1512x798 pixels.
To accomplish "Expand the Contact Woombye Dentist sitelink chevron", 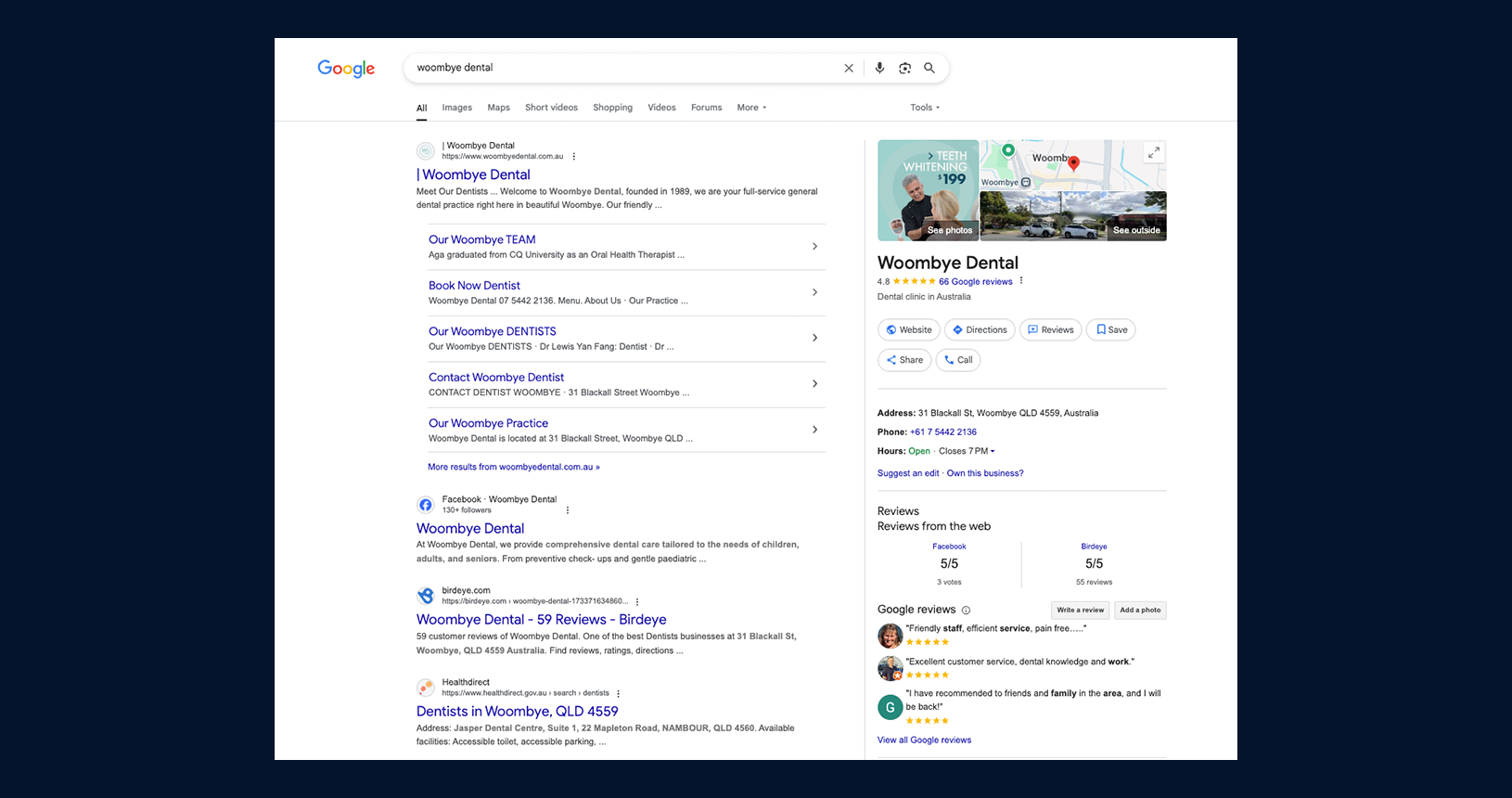I will [x=814, y=384].
